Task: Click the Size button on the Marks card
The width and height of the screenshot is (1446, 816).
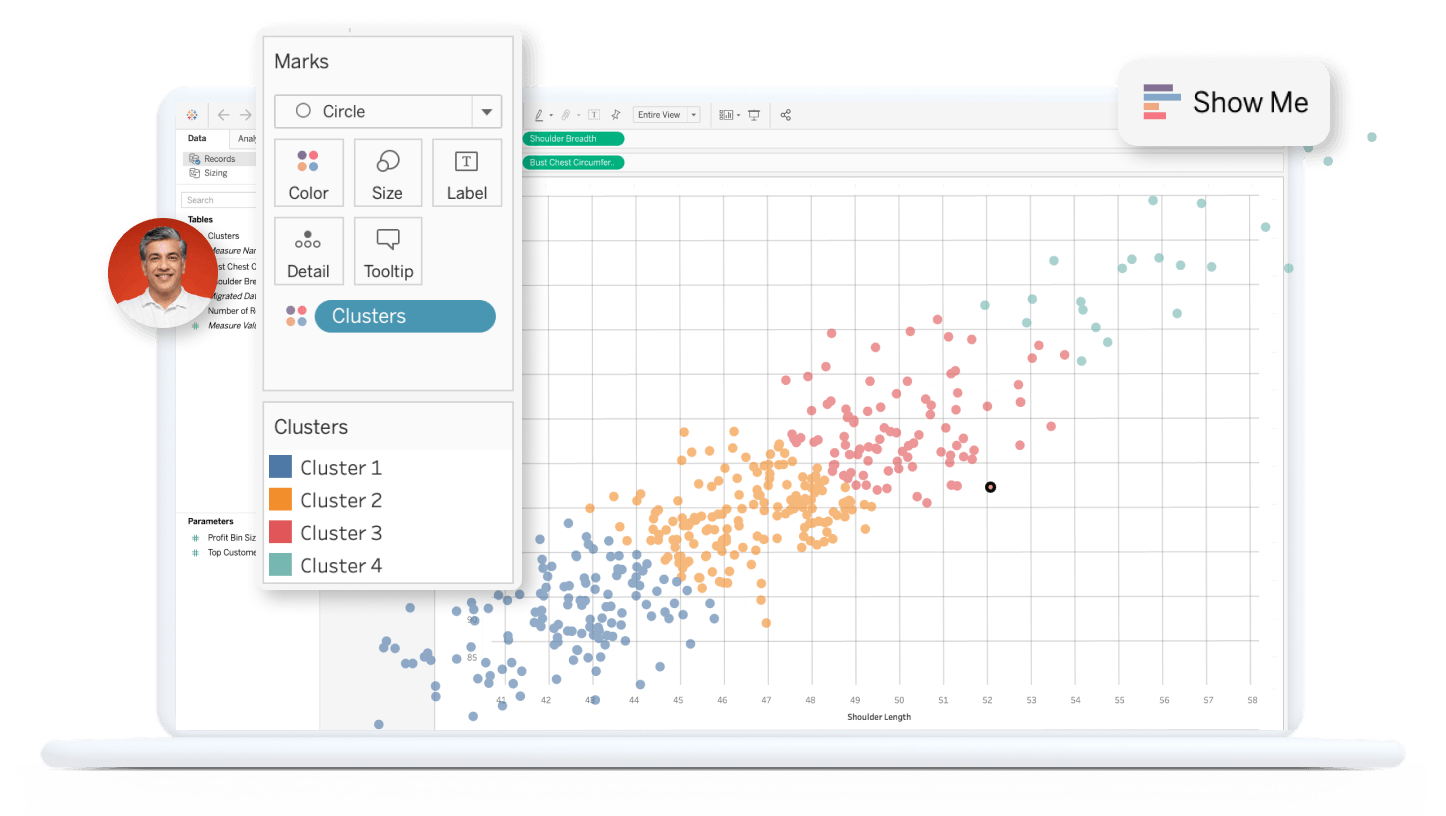Action: coord(387,172)
